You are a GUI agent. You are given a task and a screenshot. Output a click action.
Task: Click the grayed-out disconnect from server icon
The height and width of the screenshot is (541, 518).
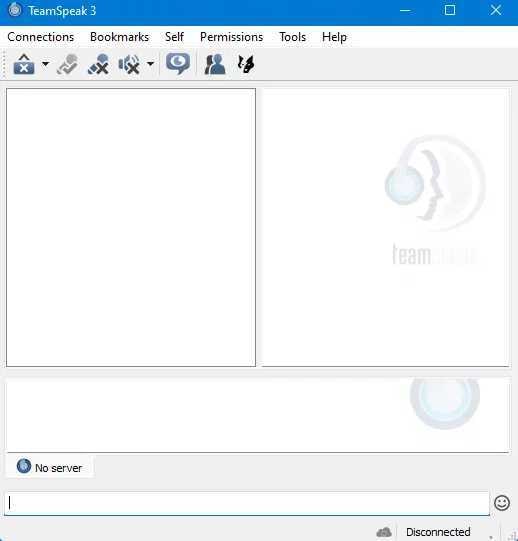[x=68, y=64]
